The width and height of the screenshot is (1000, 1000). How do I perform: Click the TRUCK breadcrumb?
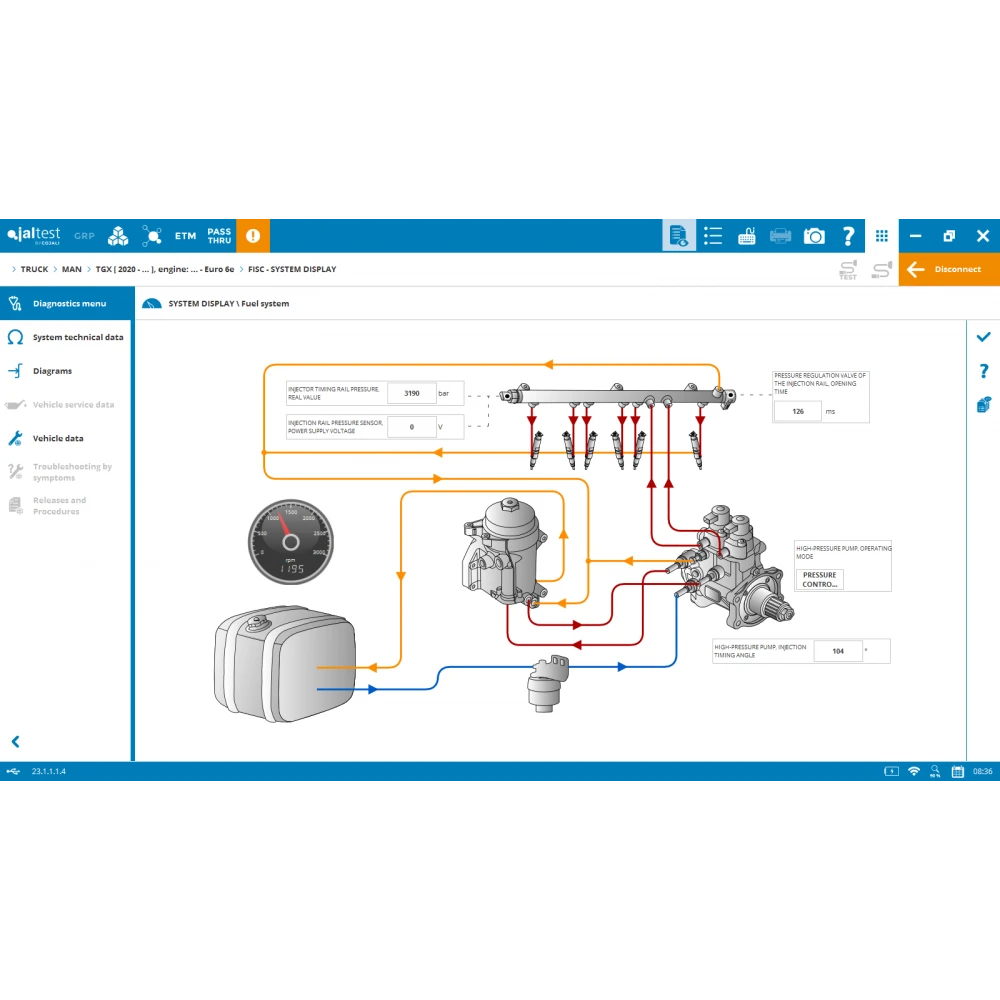(x=34, y=270)
